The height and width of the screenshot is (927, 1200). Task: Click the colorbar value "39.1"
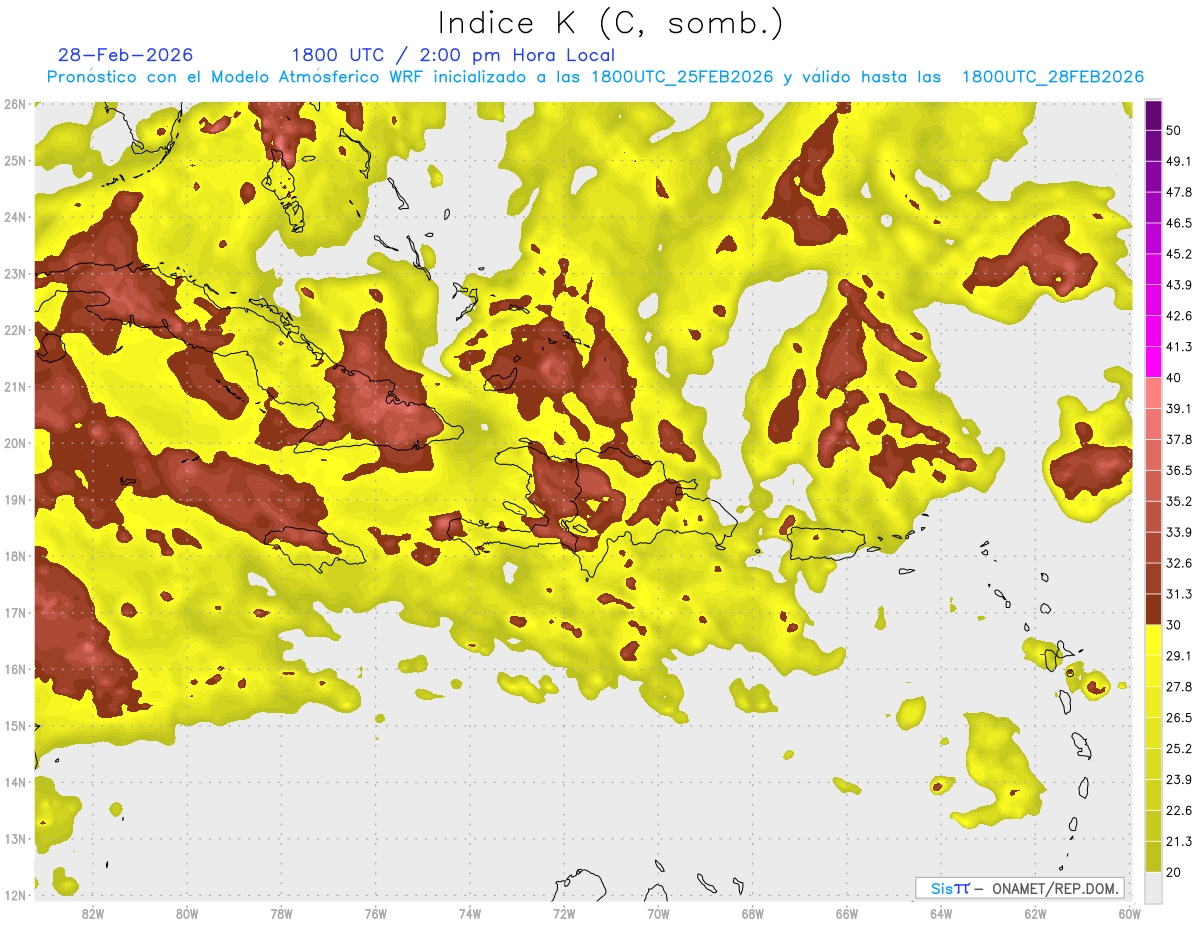point(1179,408)
